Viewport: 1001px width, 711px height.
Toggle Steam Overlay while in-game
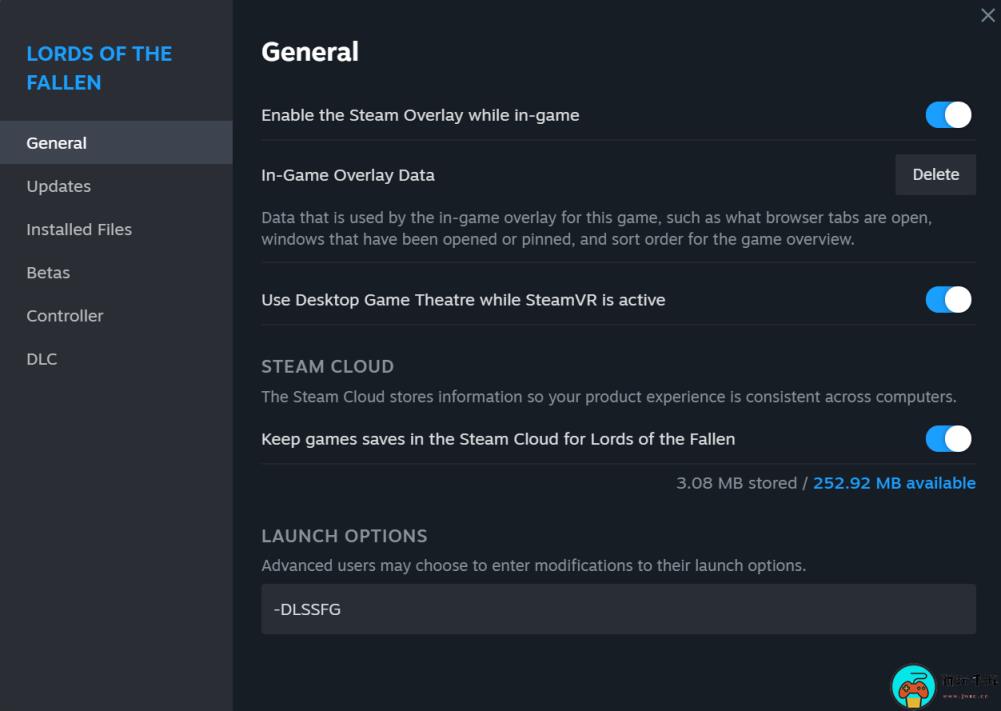948,115
